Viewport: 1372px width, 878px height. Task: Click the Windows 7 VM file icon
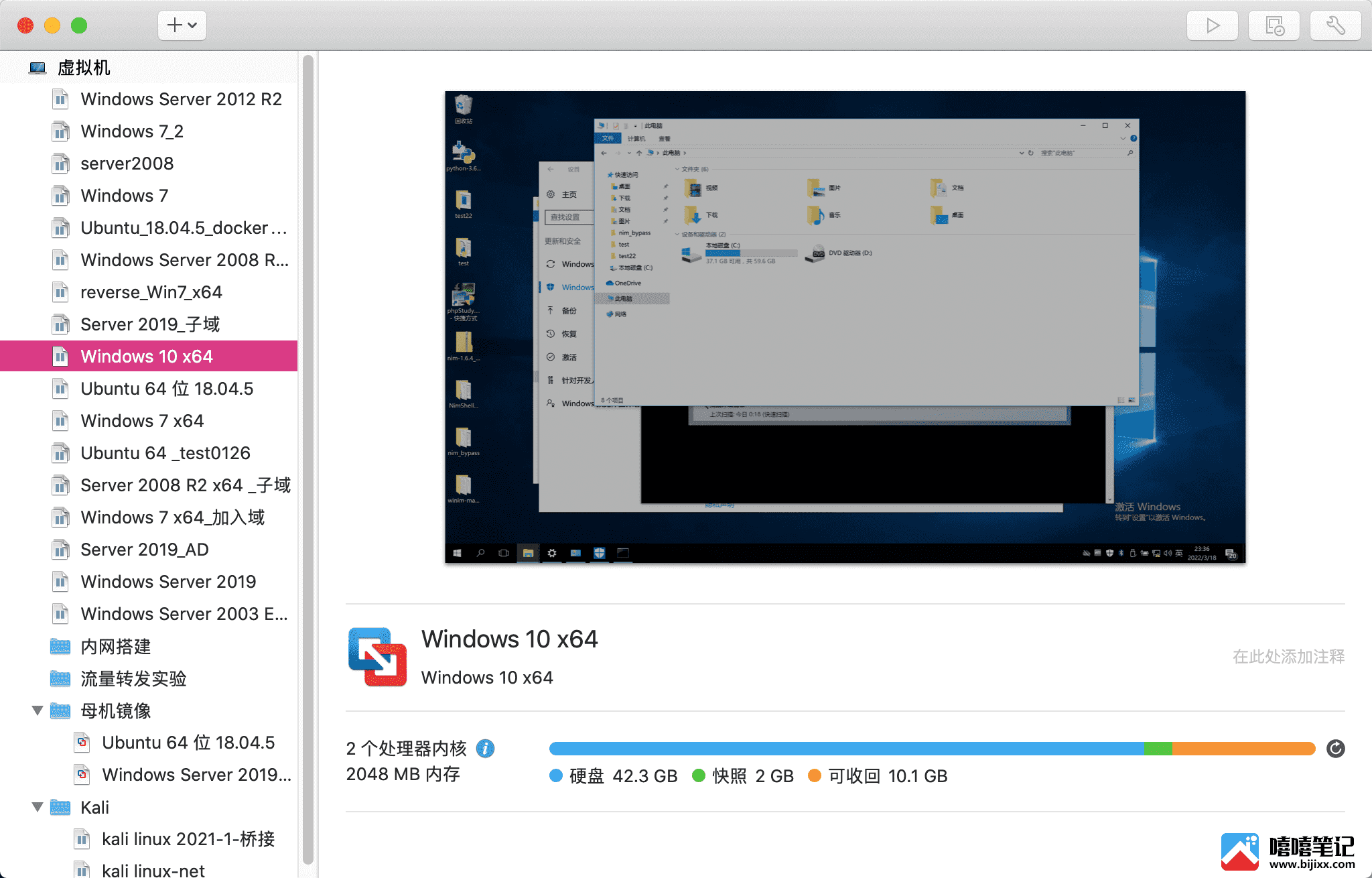(x=60, y=196)
